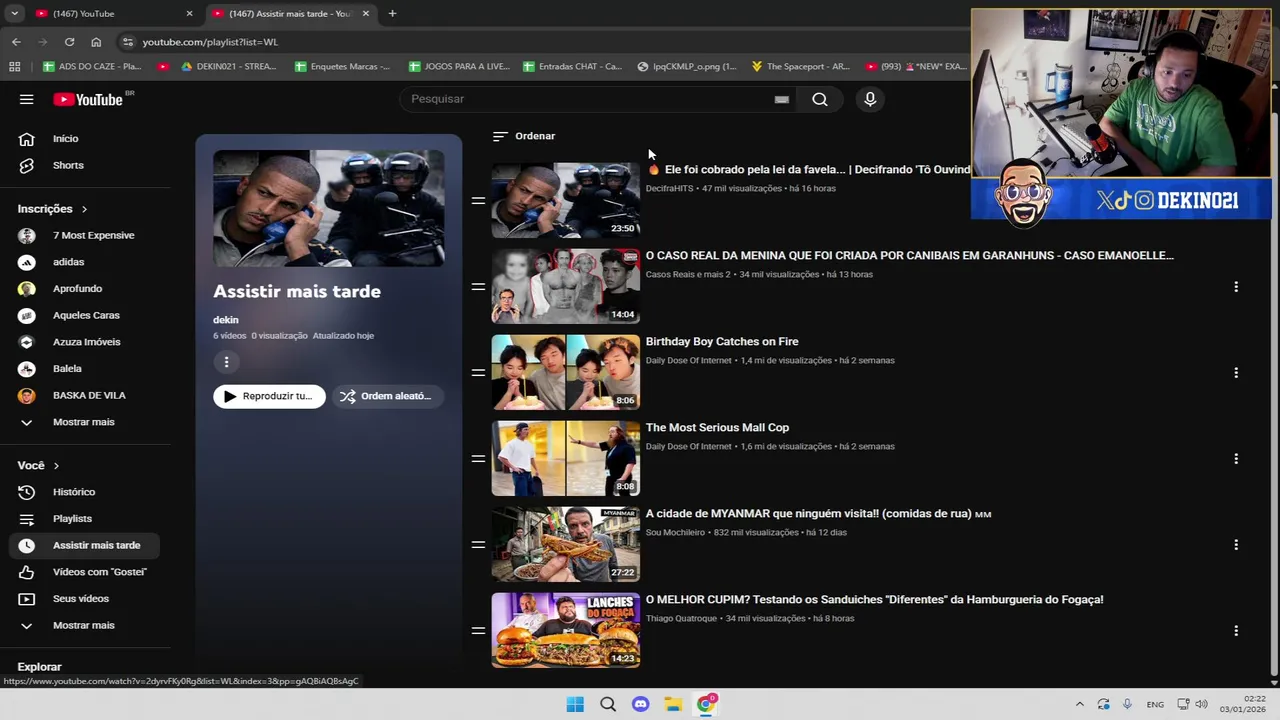
Task: Click Ordem aleatória shuffle button
Action: click(387, 396)
